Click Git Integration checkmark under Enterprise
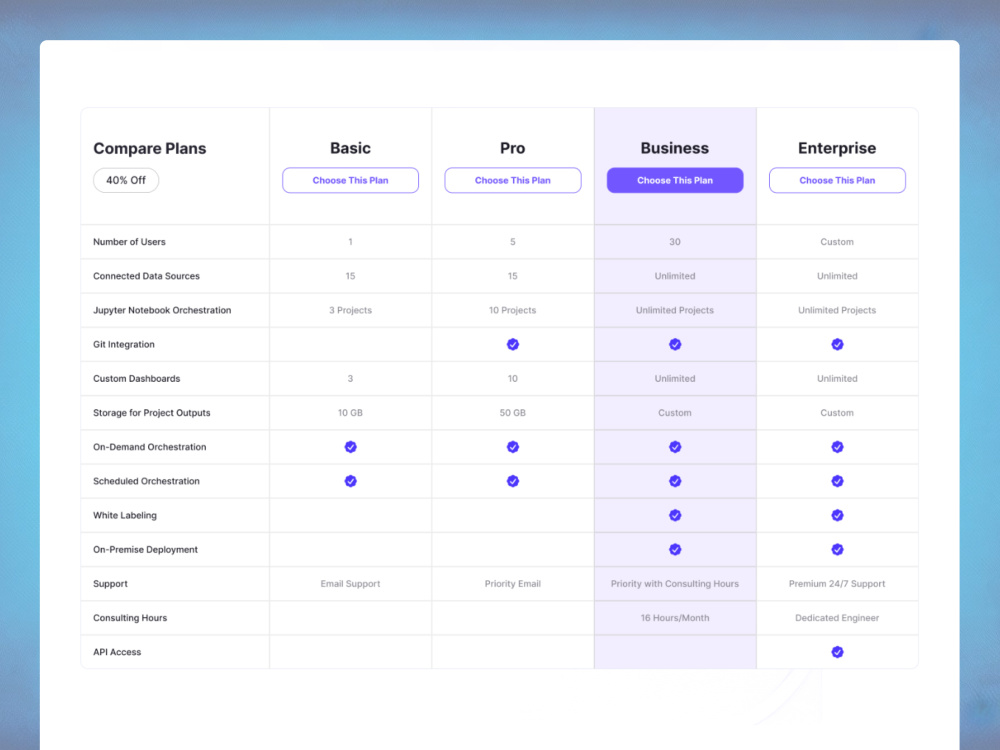The image size is (1000, 750). coord(837,344)
